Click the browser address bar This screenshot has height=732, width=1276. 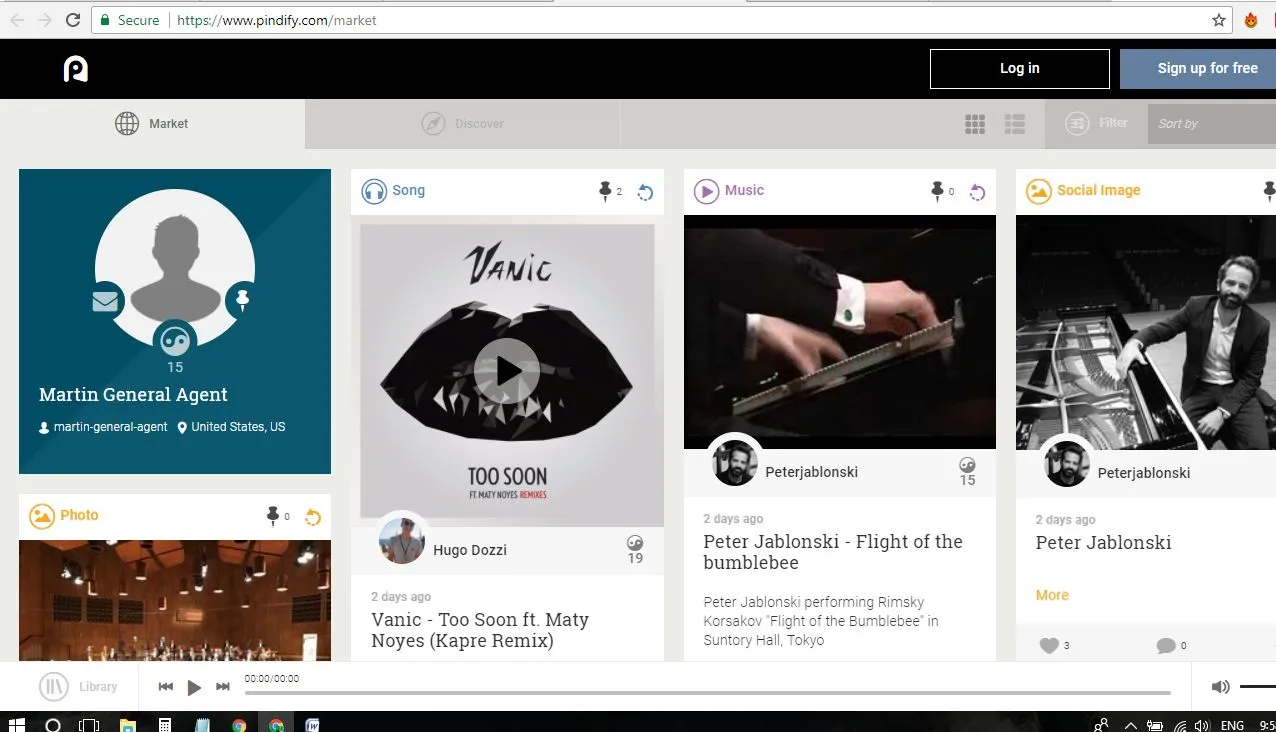tap(660, 20)
